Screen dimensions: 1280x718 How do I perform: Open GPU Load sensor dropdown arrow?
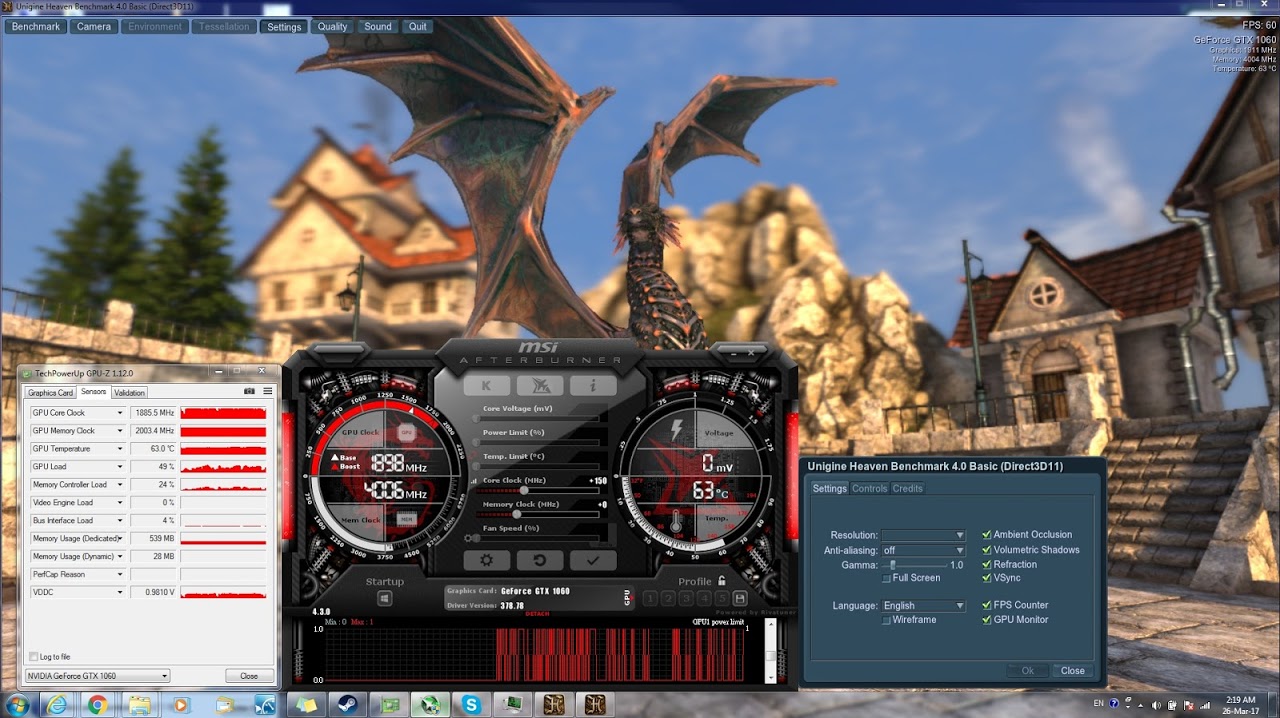point(120,467)
